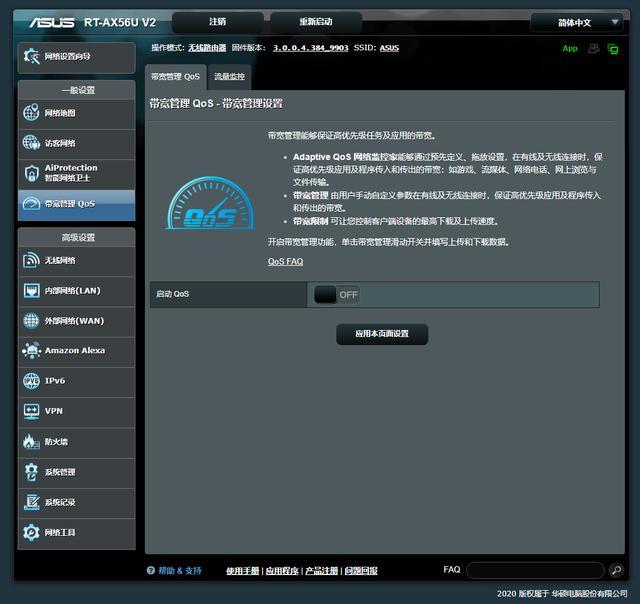Click the SSID ASUS link
This screenshot has height=604, width=640.
(x=389, y=48)
